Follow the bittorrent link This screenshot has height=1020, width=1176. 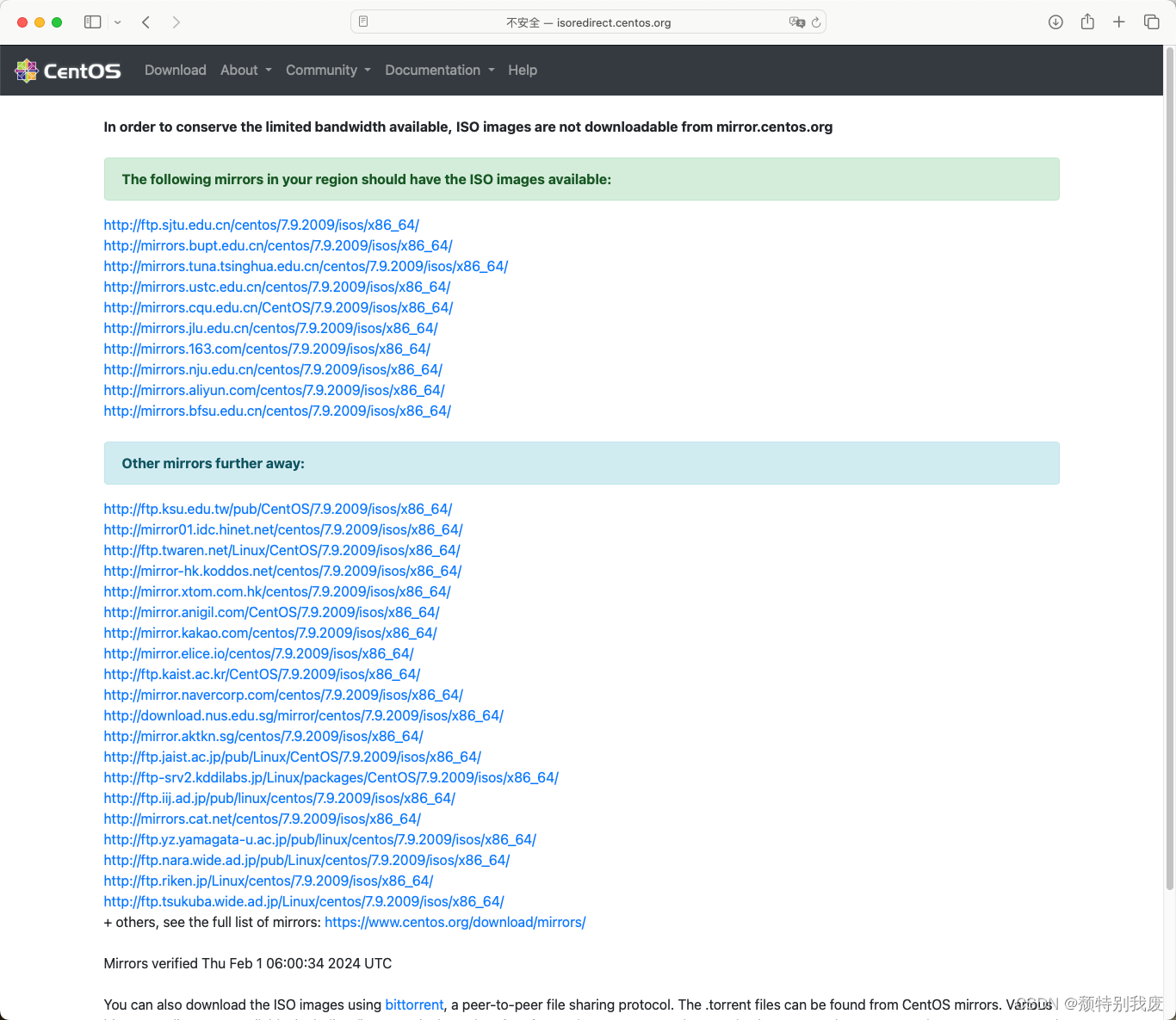coord(414,1005)
